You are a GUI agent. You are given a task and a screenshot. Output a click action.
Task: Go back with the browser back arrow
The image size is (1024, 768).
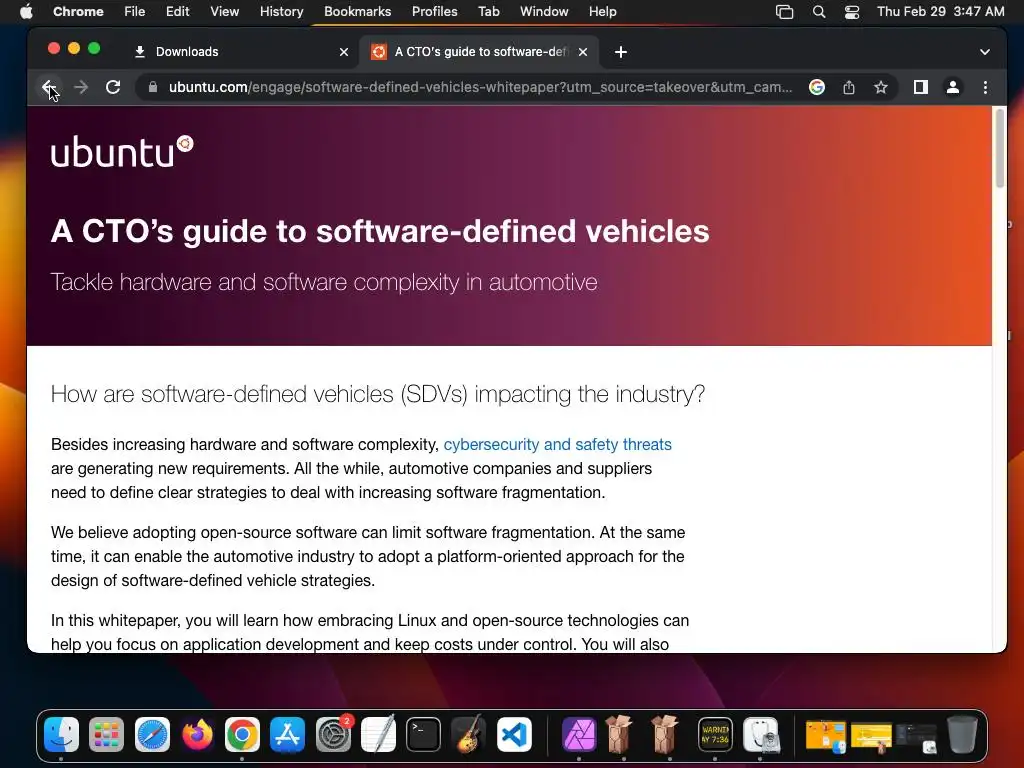coord(48,87)
